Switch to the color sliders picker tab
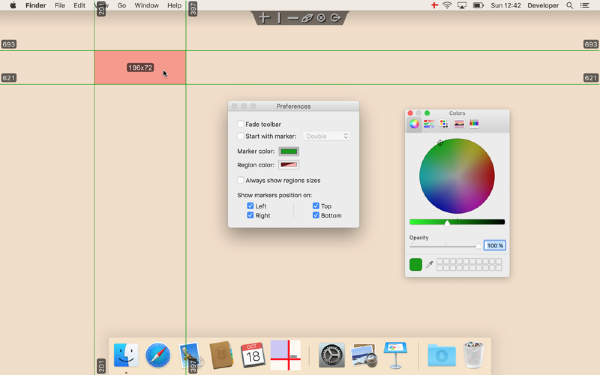 [429, 124]
